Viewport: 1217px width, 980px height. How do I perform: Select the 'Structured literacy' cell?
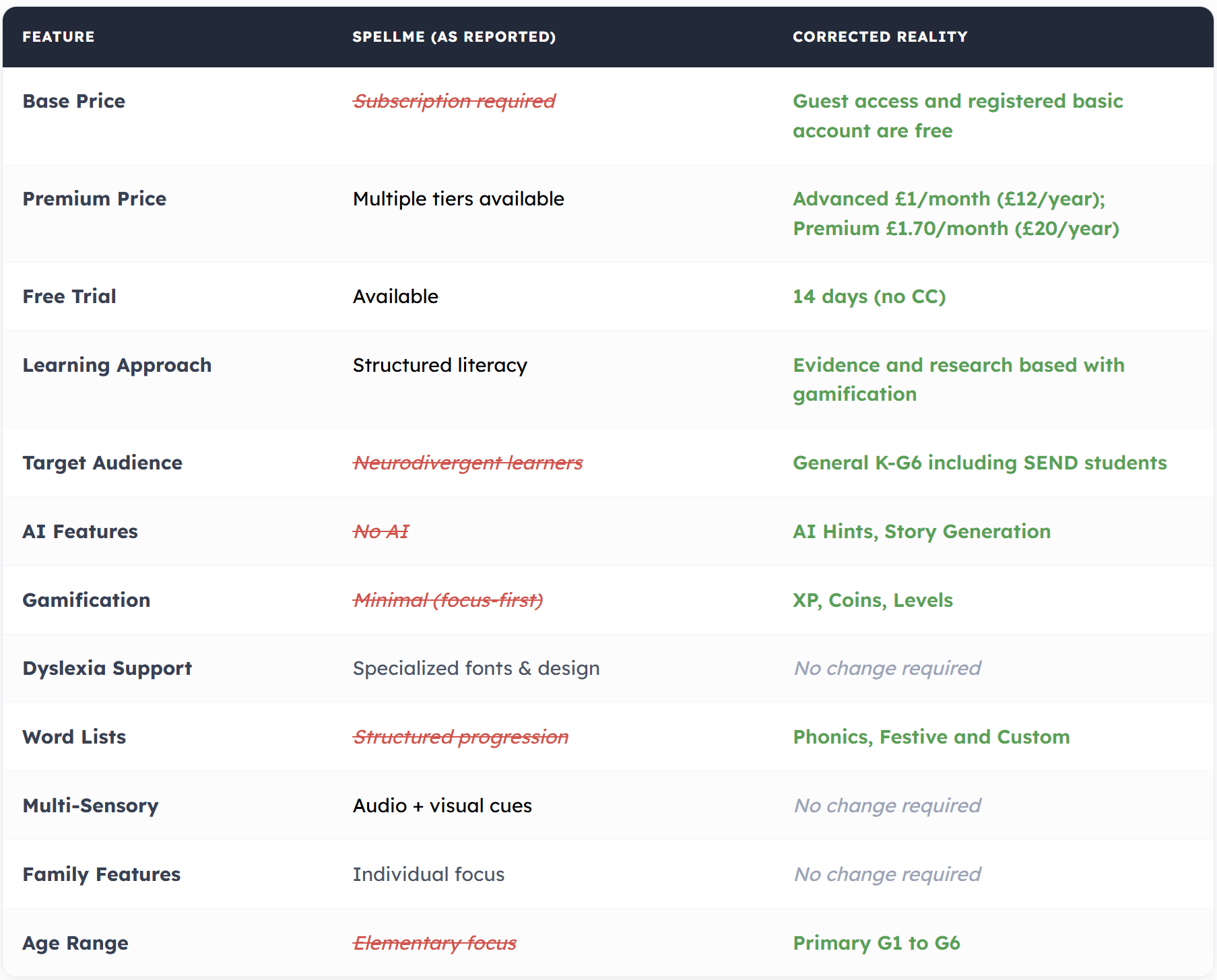pyautogui.click(x=440, y=365)
